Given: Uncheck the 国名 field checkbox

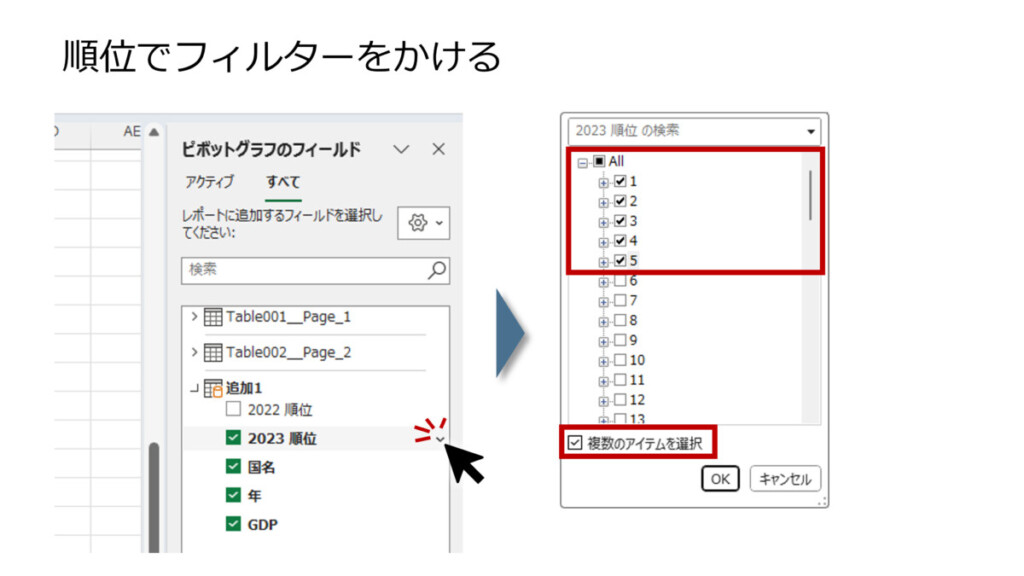Looking at the screenshot, I should click(x=233, y=467).
